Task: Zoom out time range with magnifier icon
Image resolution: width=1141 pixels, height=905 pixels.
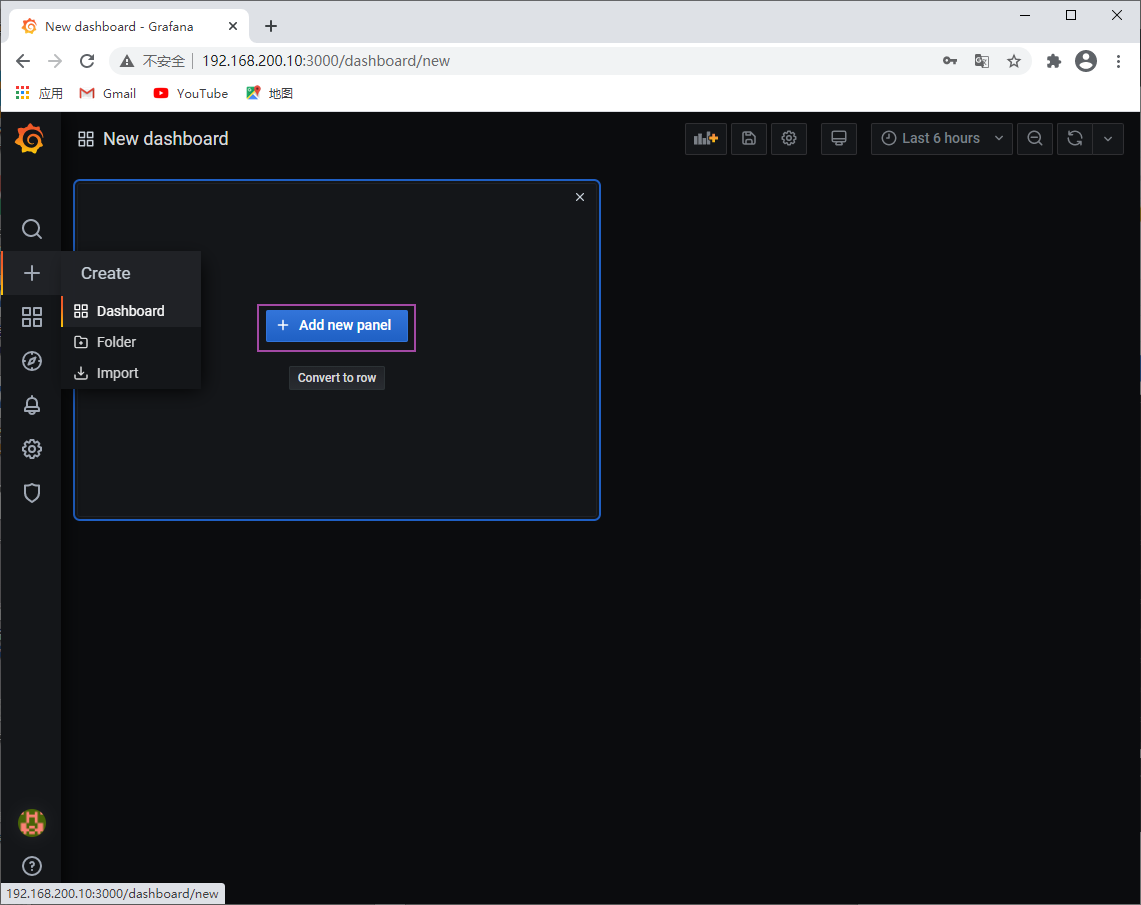Action: pyautogui.click(x=1035, y=138)
